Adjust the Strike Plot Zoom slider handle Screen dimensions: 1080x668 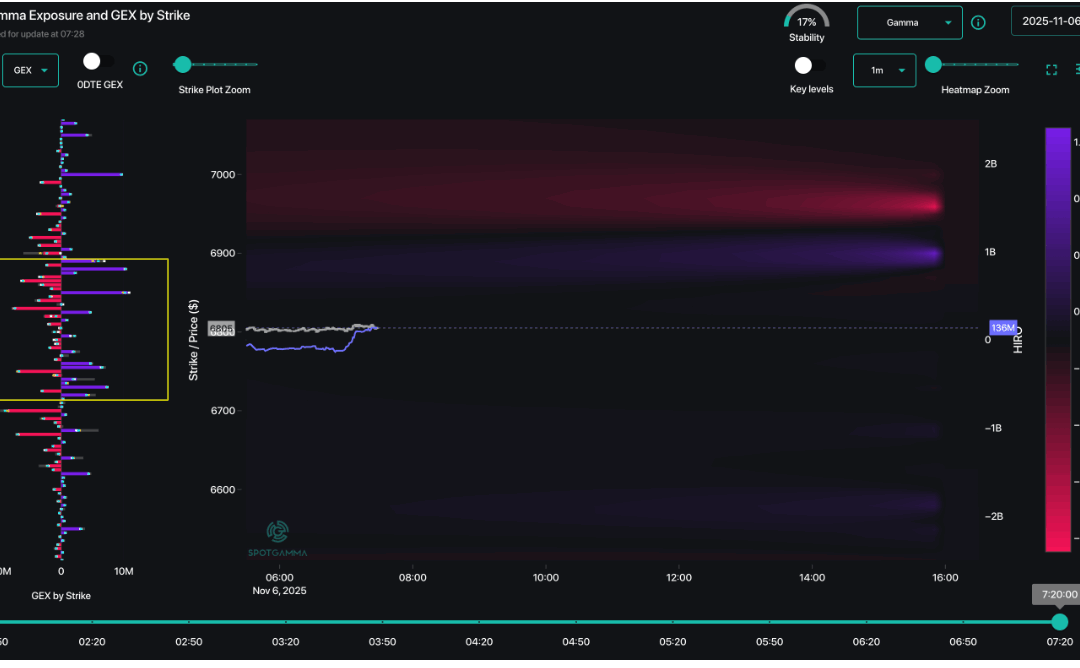182,63
